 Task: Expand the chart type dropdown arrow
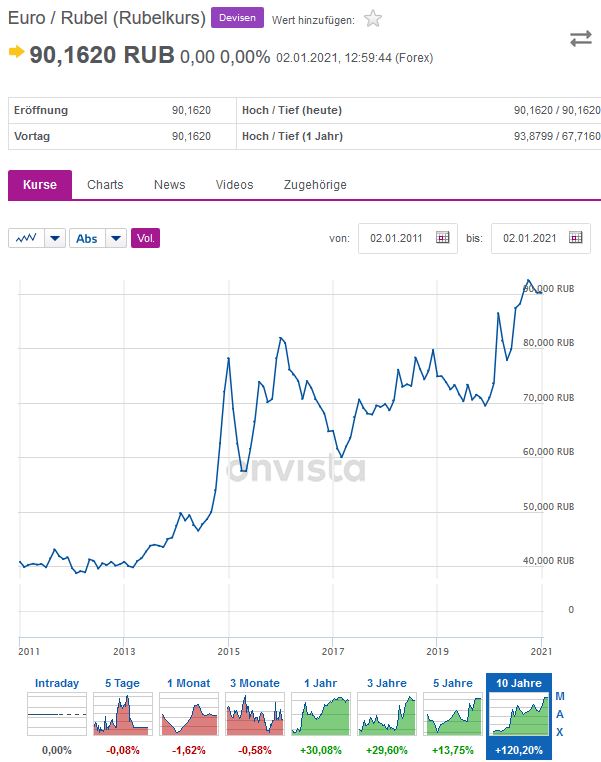55,238
